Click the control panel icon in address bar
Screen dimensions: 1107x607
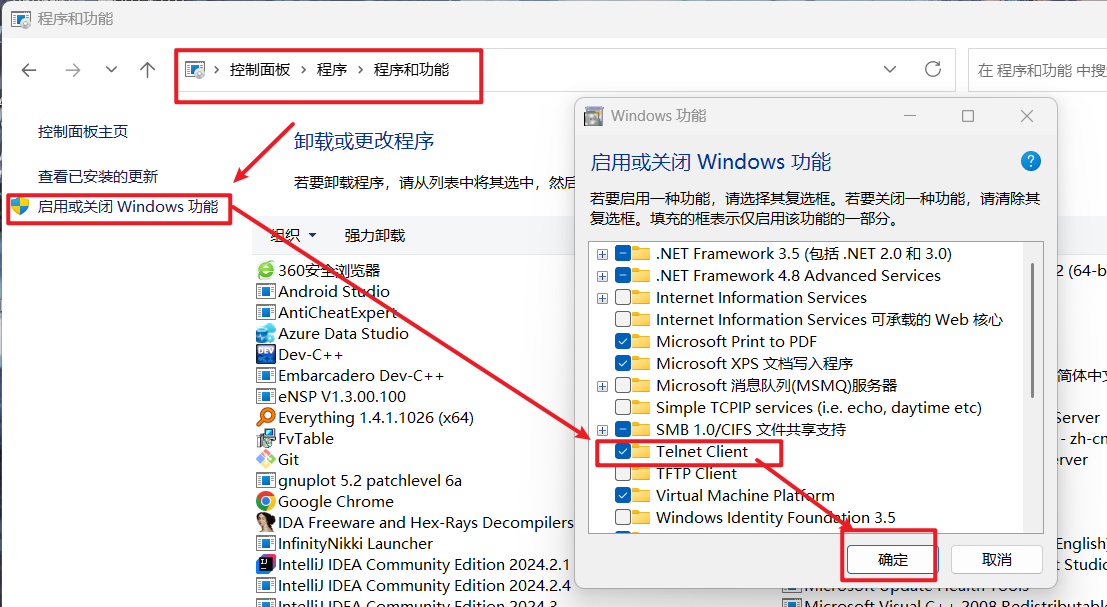pos(195,70)
